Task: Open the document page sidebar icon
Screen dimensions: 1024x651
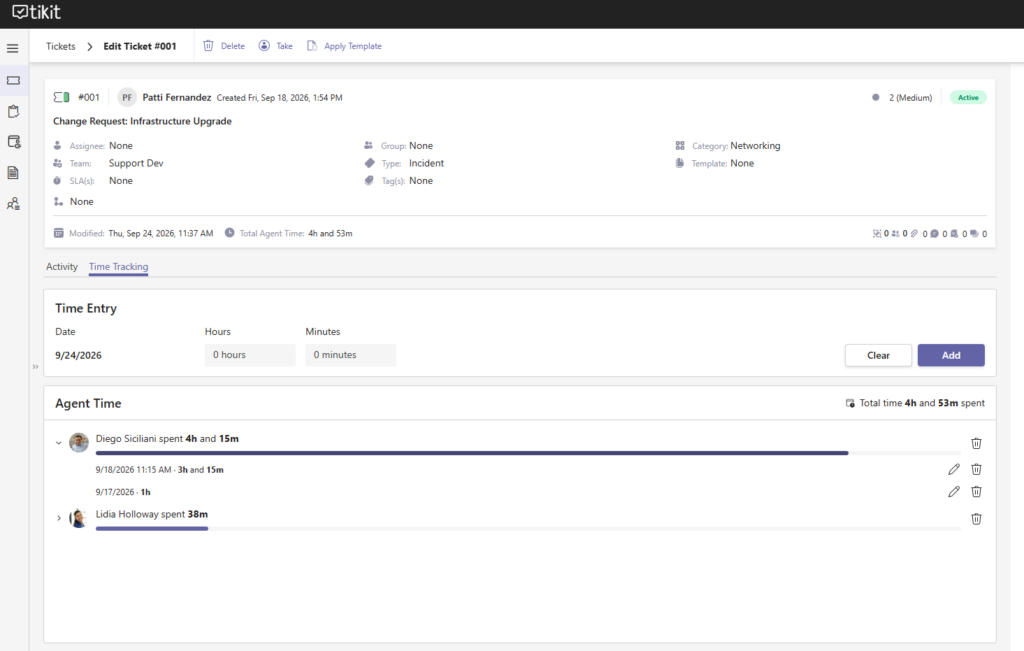Action: coord(13,172)
